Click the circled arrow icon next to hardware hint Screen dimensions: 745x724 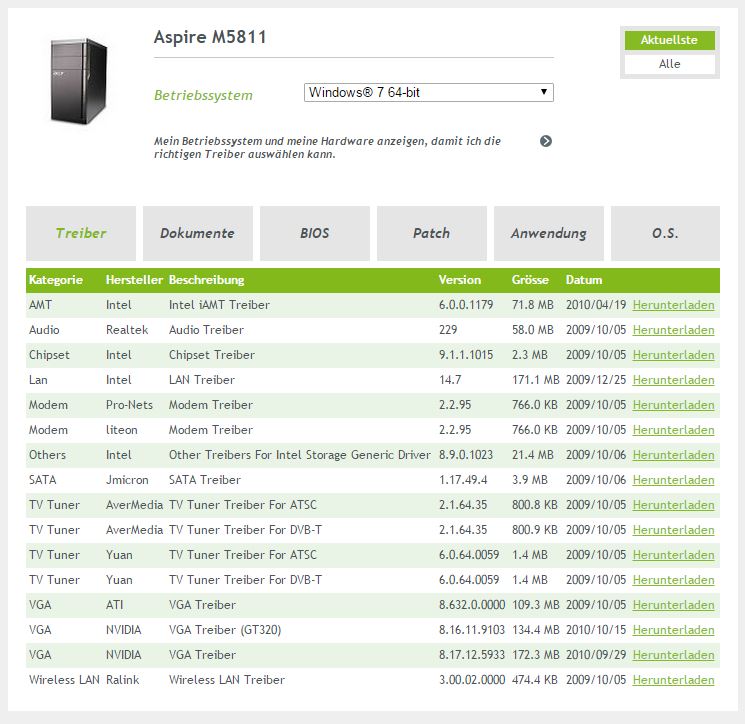click(x=546, y=141)
